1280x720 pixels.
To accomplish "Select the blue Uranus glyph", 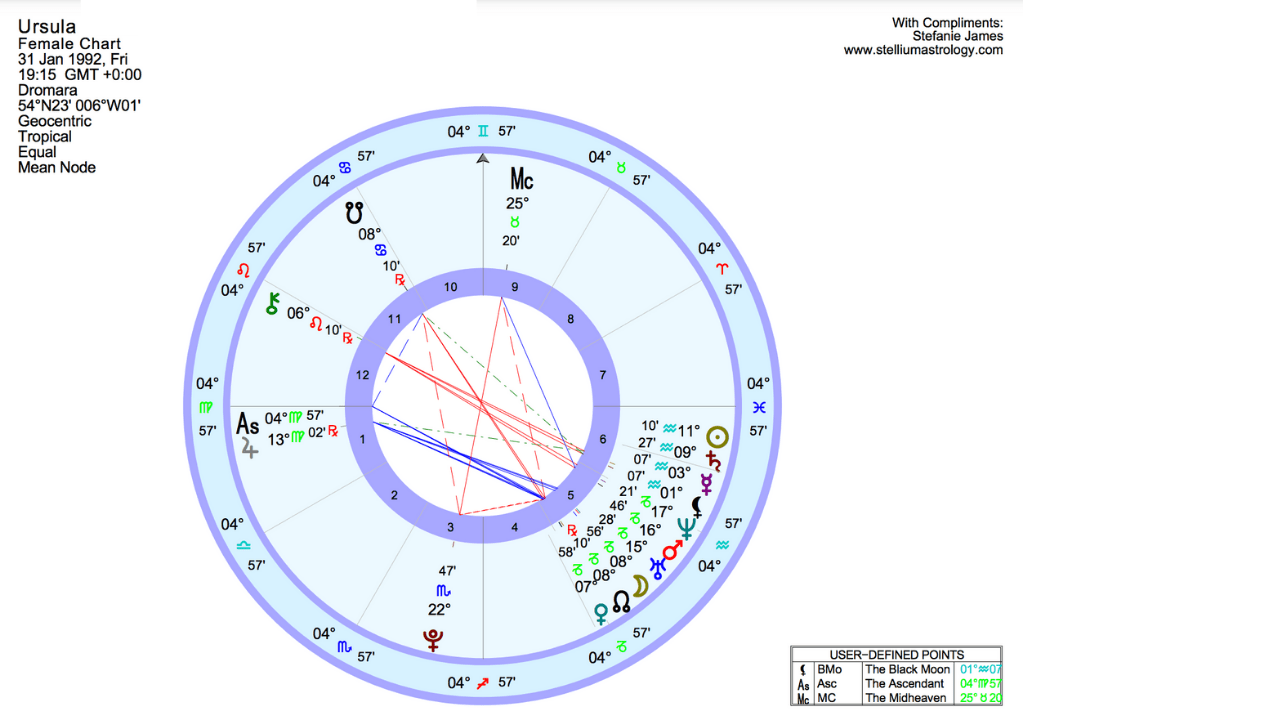I will tap(657, 568).
